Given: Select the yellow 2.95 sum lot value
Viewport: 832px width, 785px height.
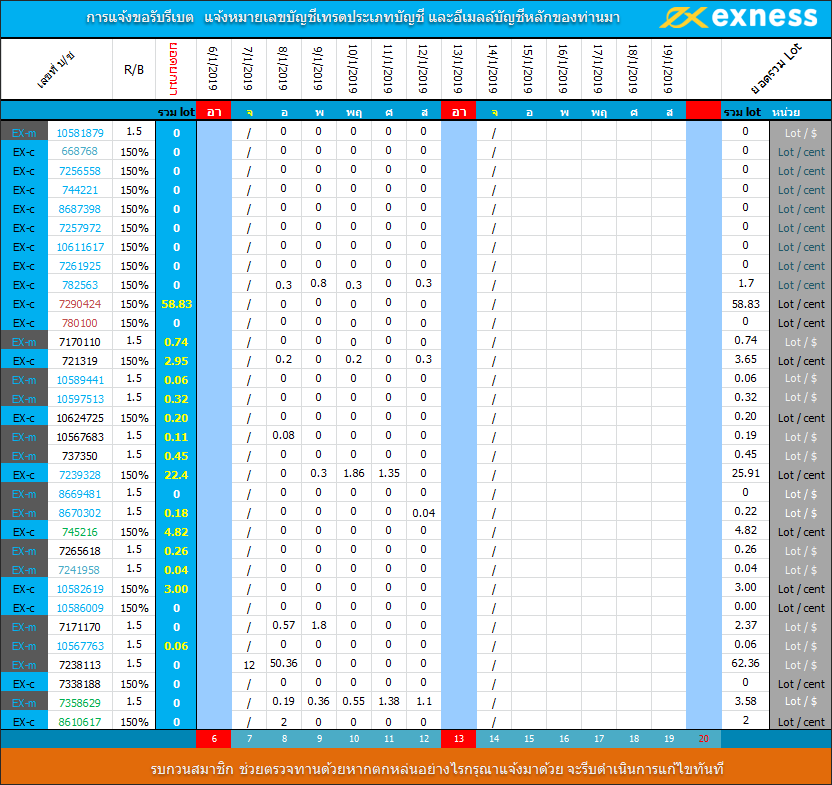Looking at the screenshot, I should click(176, 361).
